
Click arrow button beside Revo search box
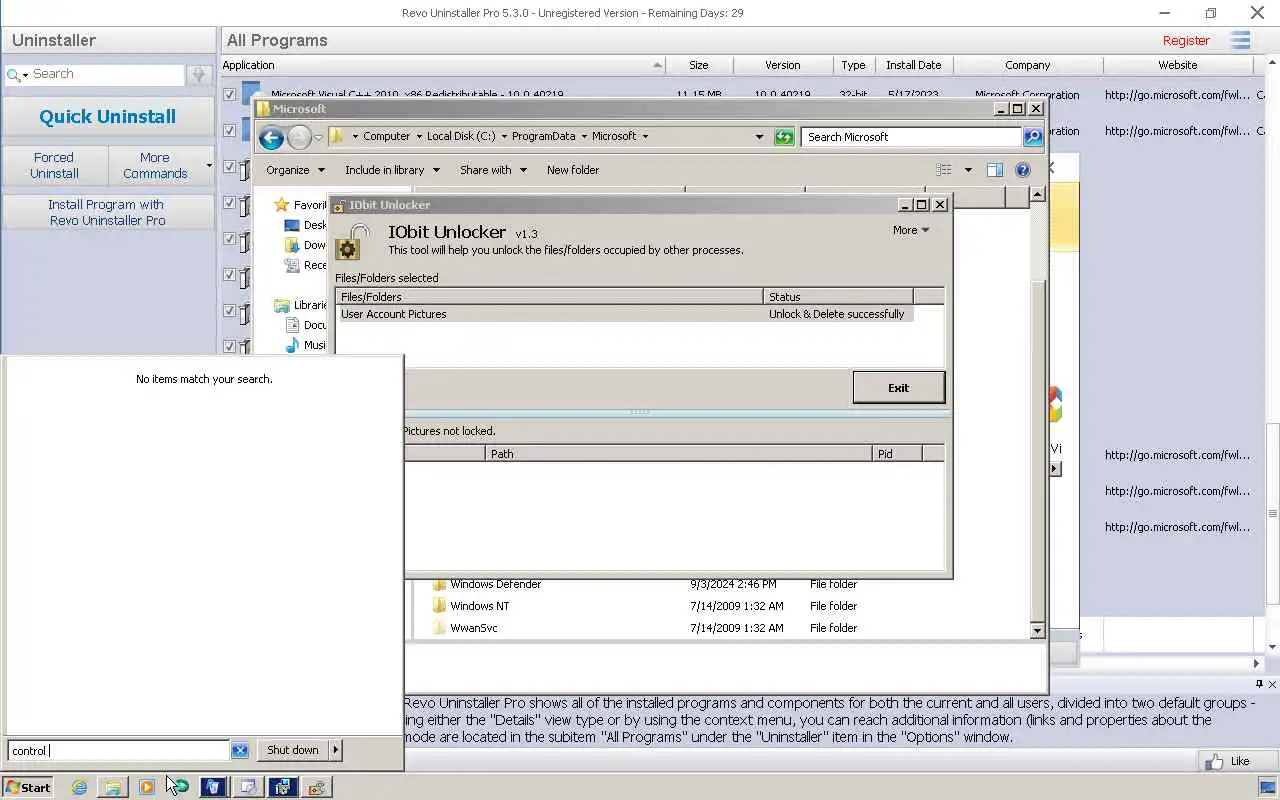click(x=199, y=75)
